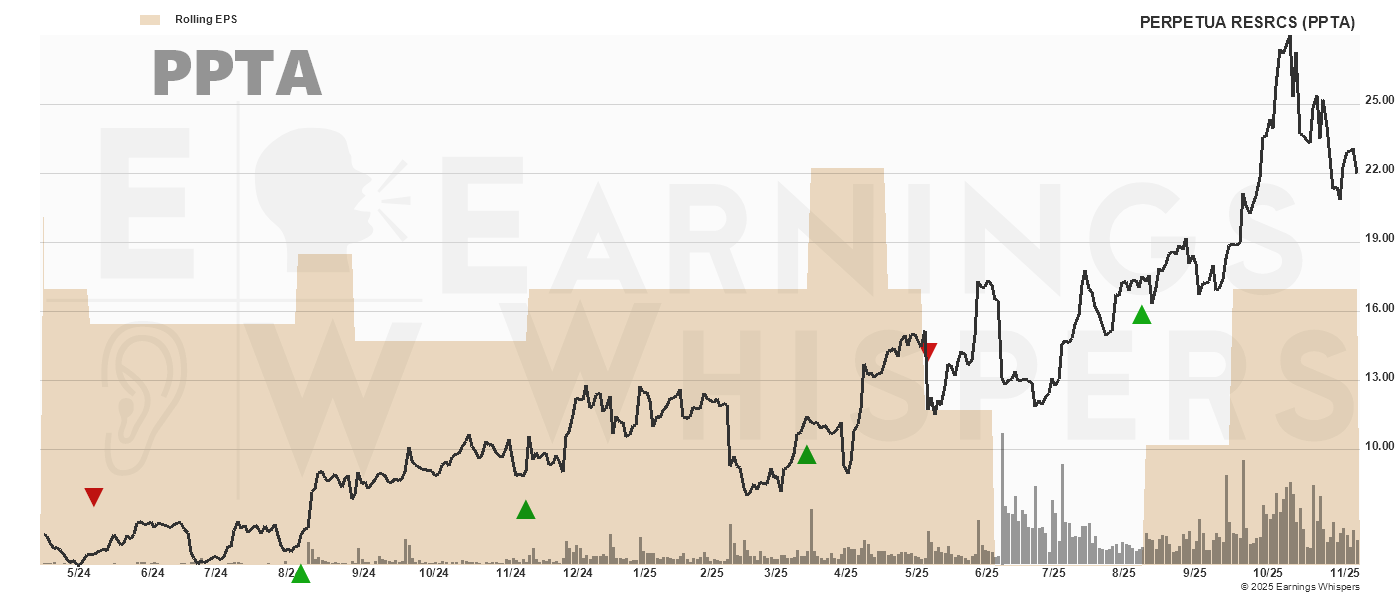Select the green earnings triangle near 11/24
Image resolution: width=1400 pixels, height=600 pixels.
526,510
